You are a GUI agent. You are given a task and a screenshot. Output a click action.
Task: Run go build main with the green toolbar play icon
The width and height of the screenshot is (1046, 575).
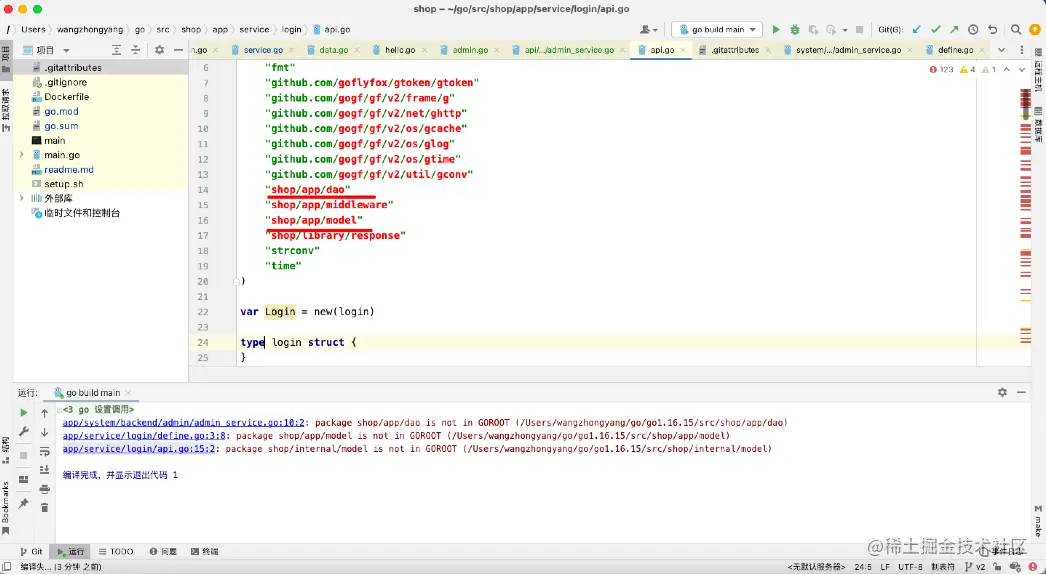click(776, 29)
